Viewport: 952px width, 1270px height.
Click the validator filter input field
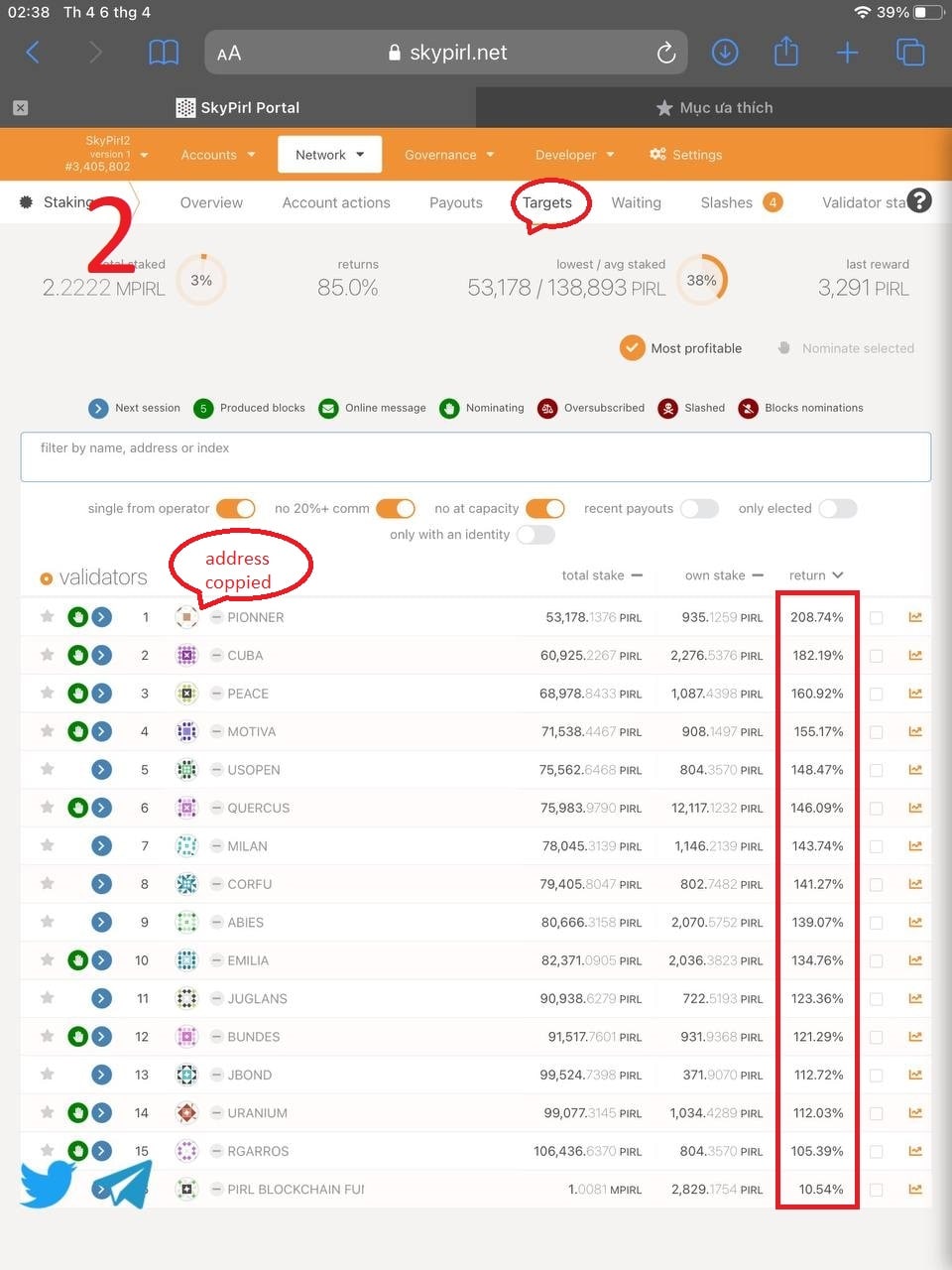pos(476,457)
